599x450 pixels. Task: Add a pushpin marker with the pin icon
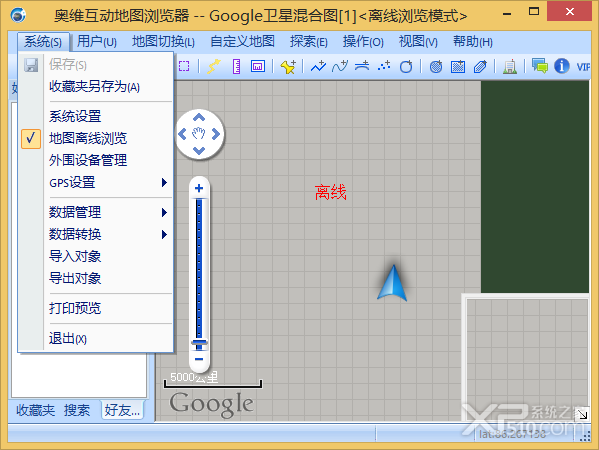point(288,66)
